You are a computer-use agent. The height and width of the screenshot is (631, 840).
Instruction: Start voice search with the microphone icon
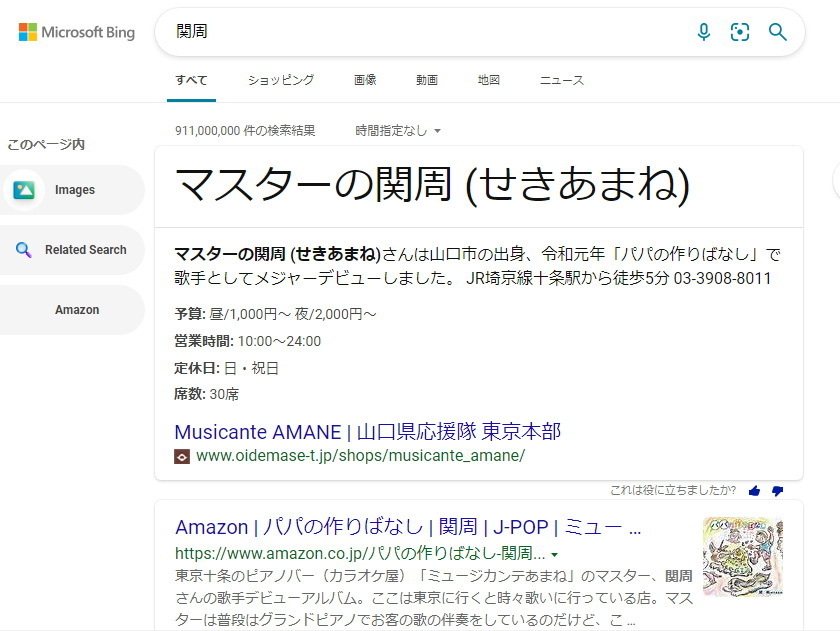(704, 32)
